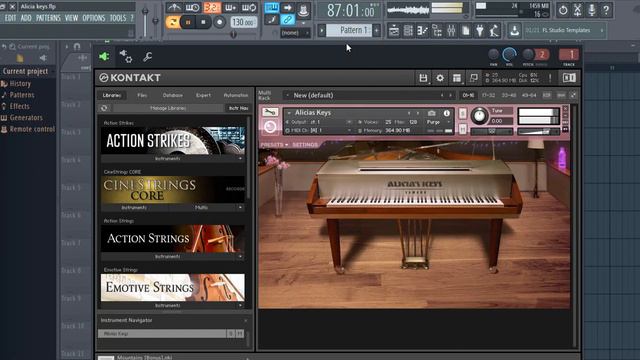Adjust the Tune knob

[x=479, y=116]
